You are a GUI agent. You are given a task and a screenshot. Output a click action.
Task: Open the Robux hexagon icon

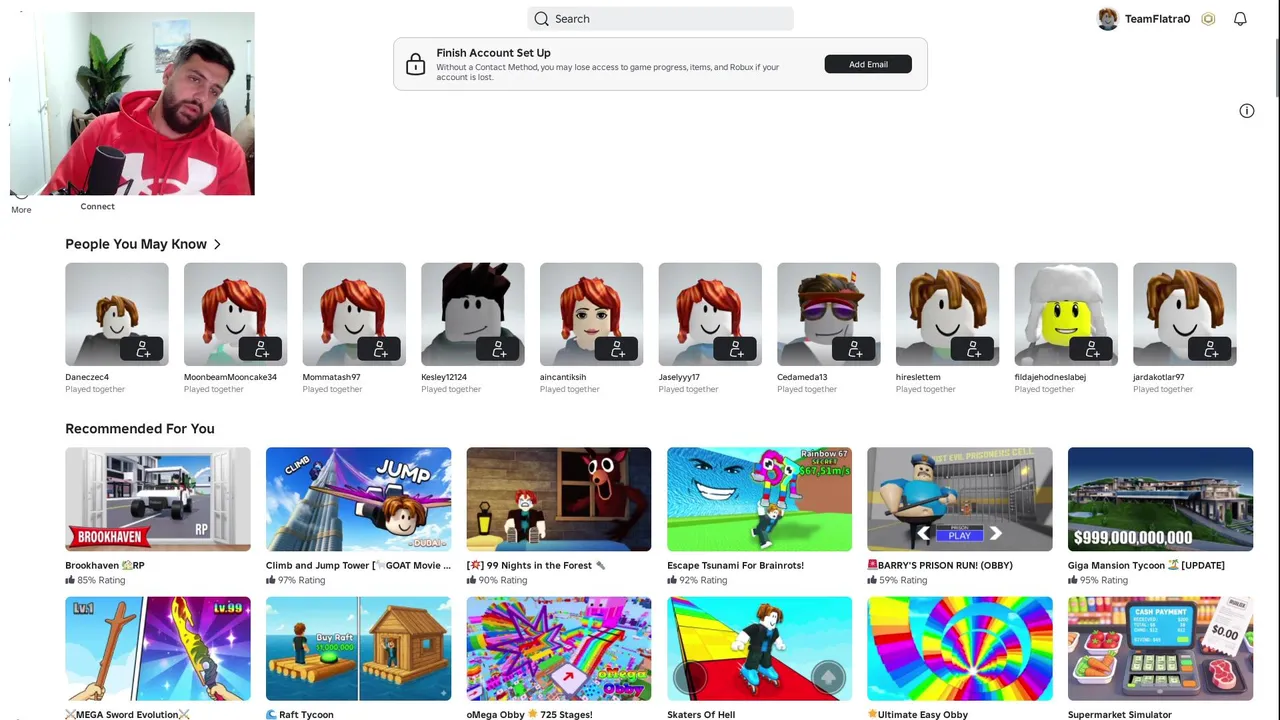click(1208, 19)
